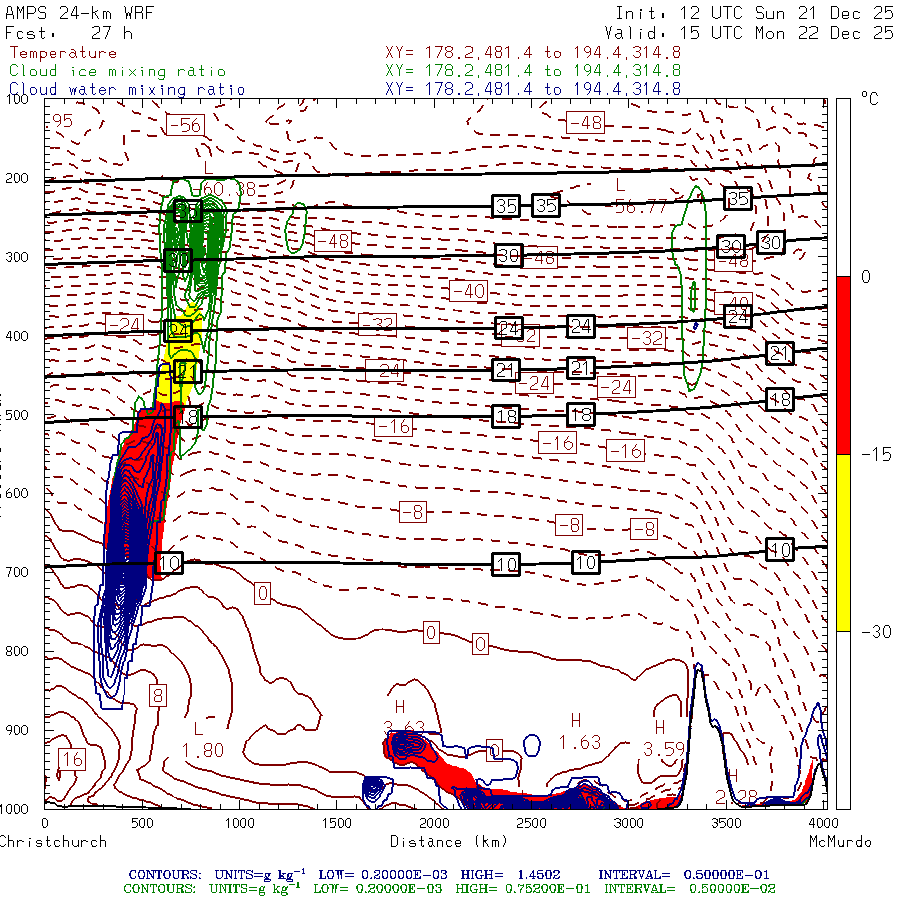Image resolution: width=900 pixels, height=900 pixels.
Task: Click the "1.63" high value label
Action: pyautogui.click(x=580, y=743)
